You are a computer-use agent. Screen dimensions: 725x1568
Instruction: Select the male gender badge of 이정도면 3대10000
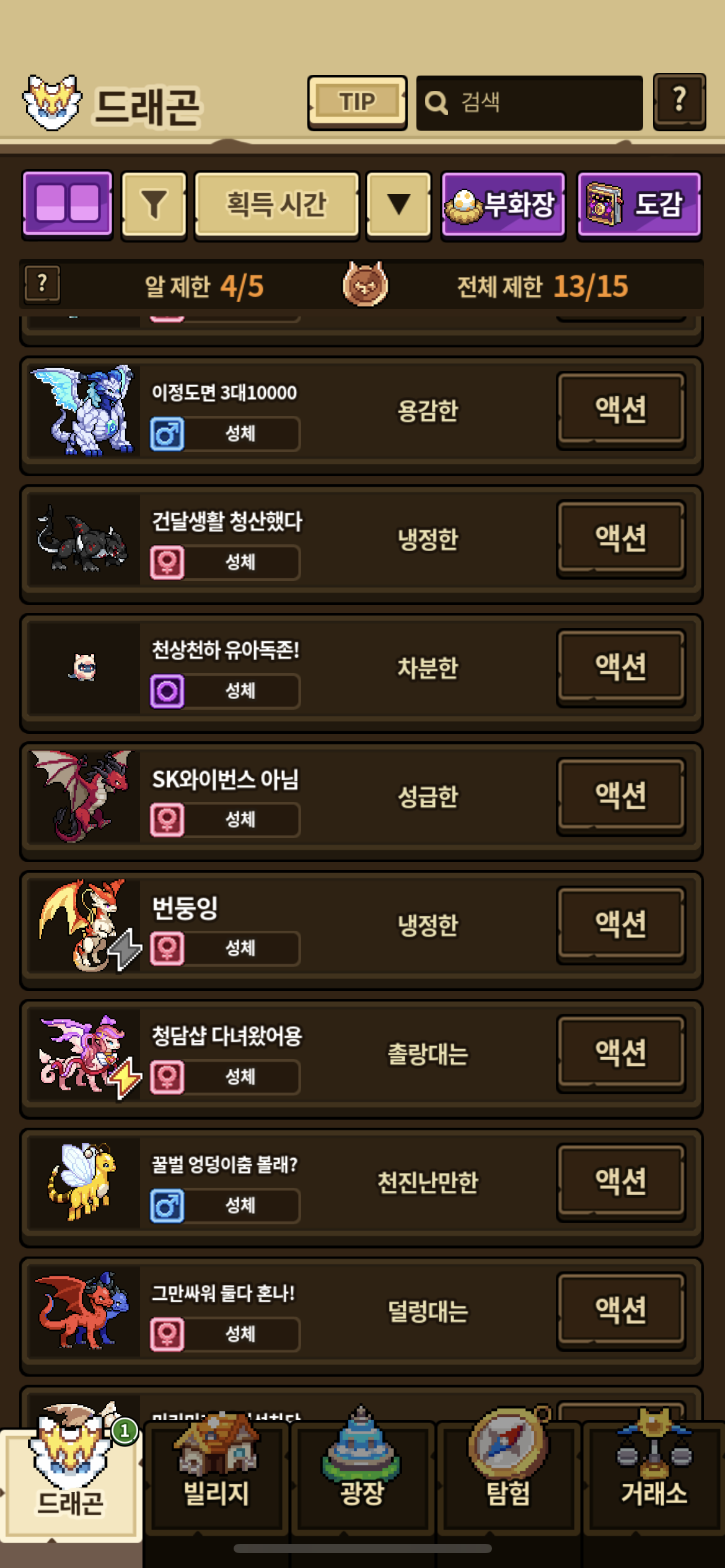point(167,433)
